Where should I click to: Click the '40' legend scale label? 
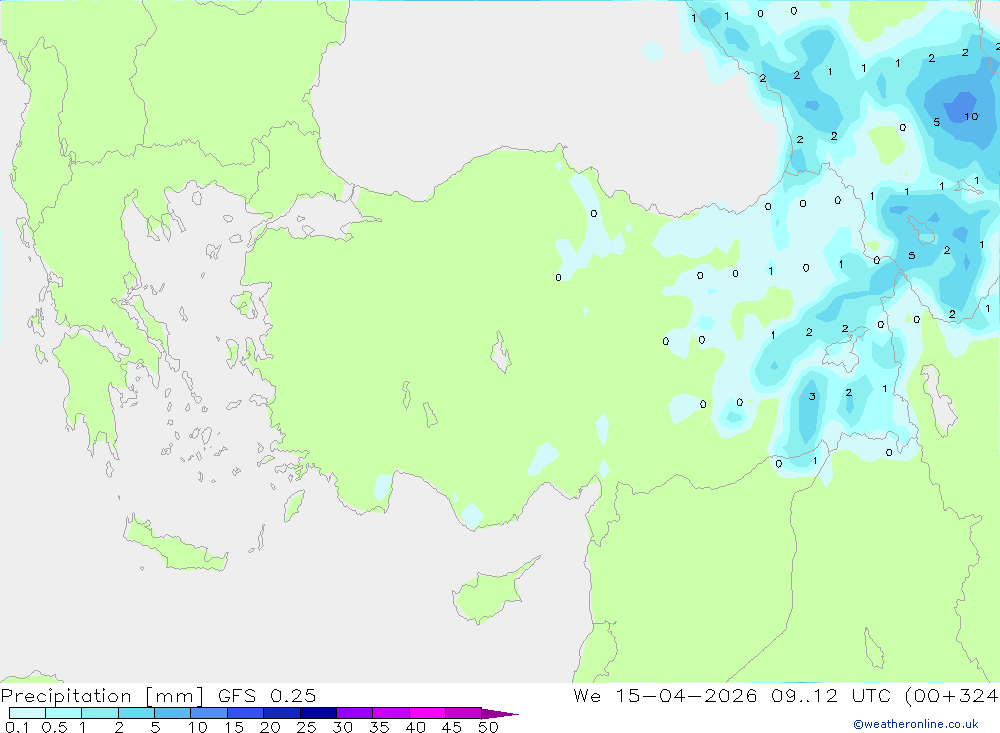click(x=416, y=727)
